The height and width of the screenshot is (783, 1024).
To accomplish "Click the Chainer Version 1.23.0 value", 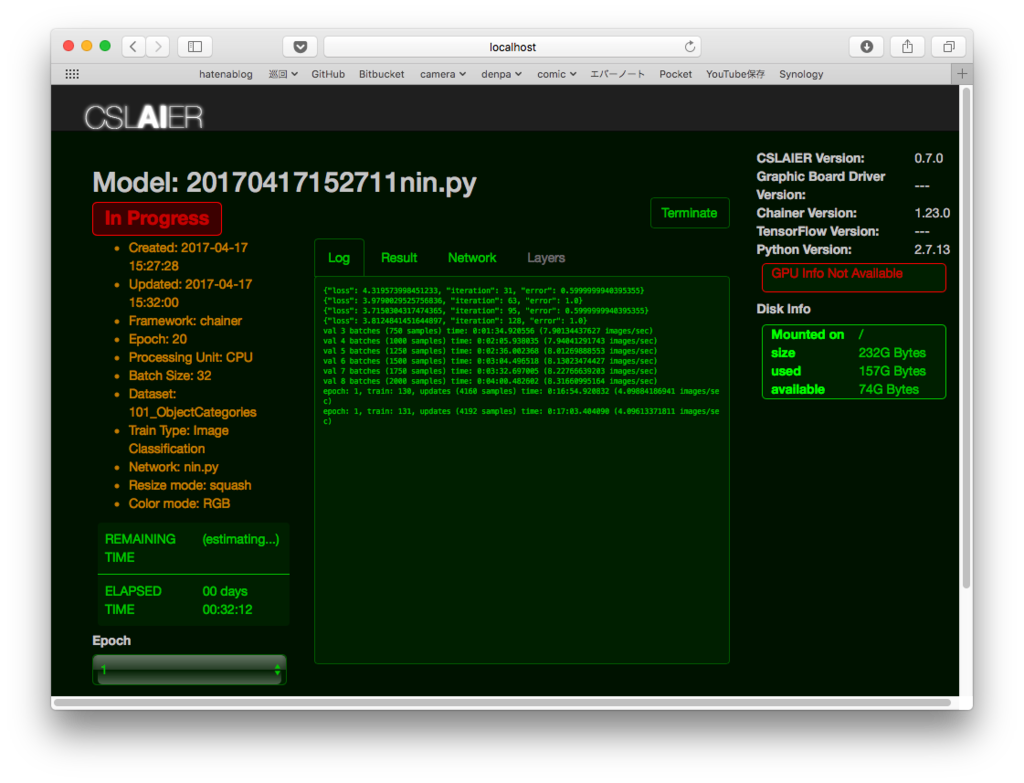I will pos(932,213).
